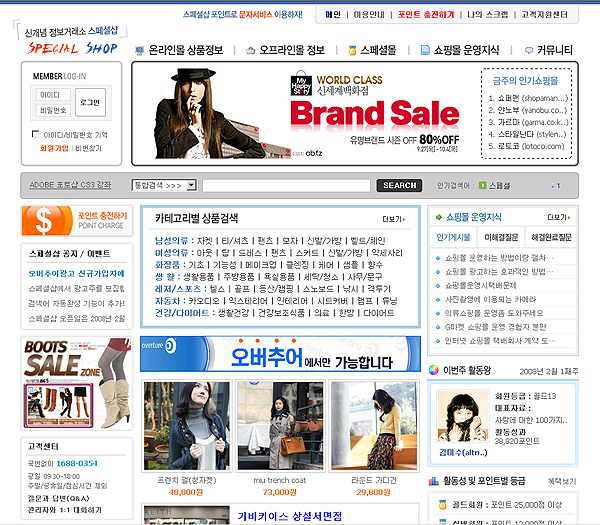
Task: Switch to the 해결완료질문 tab
Action: (551, 237)
